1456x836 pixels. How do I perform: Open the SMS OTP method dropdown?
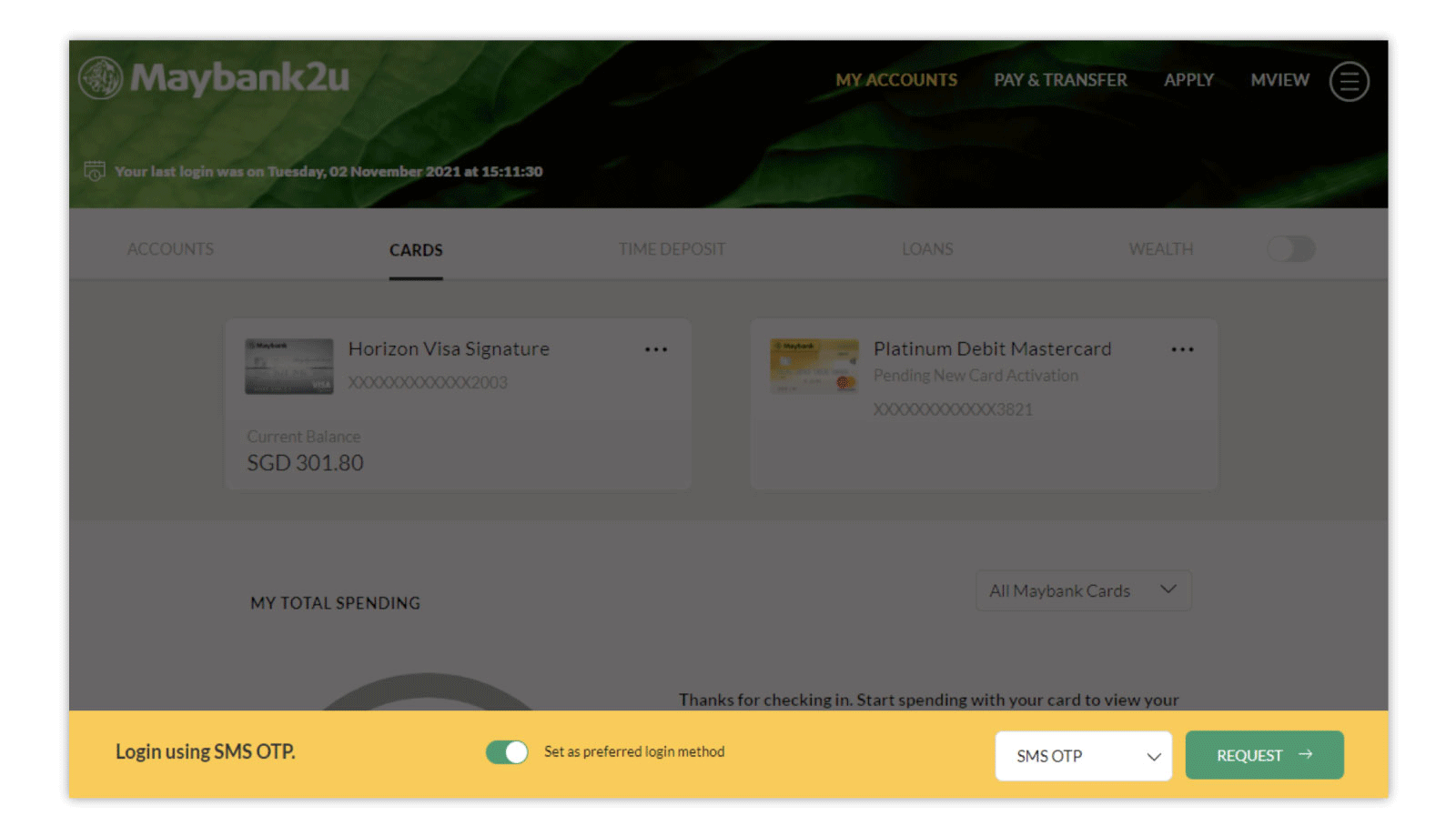tap(1083, 756)
